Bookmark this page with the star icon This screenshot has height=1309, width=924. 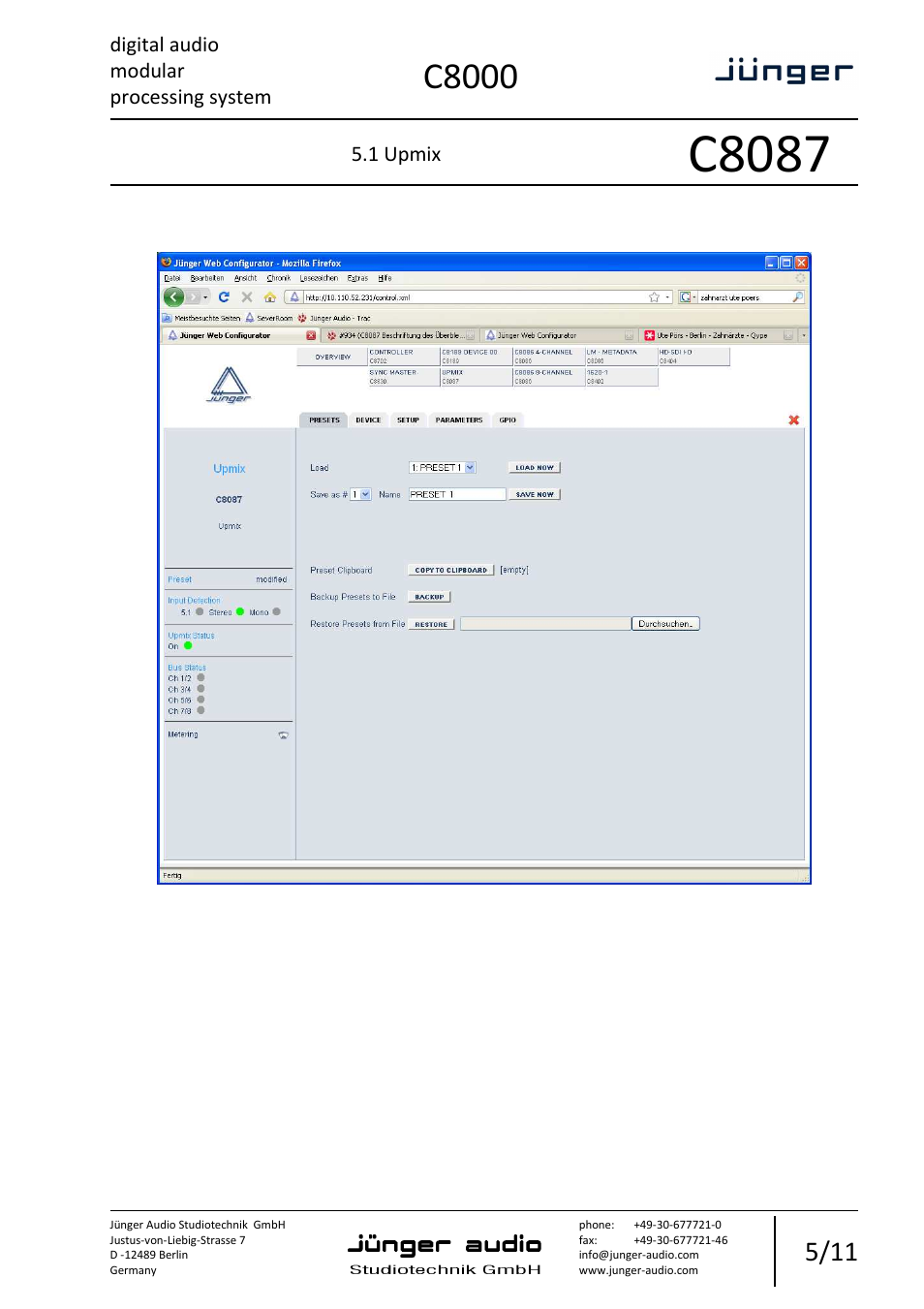coord(654,297)
